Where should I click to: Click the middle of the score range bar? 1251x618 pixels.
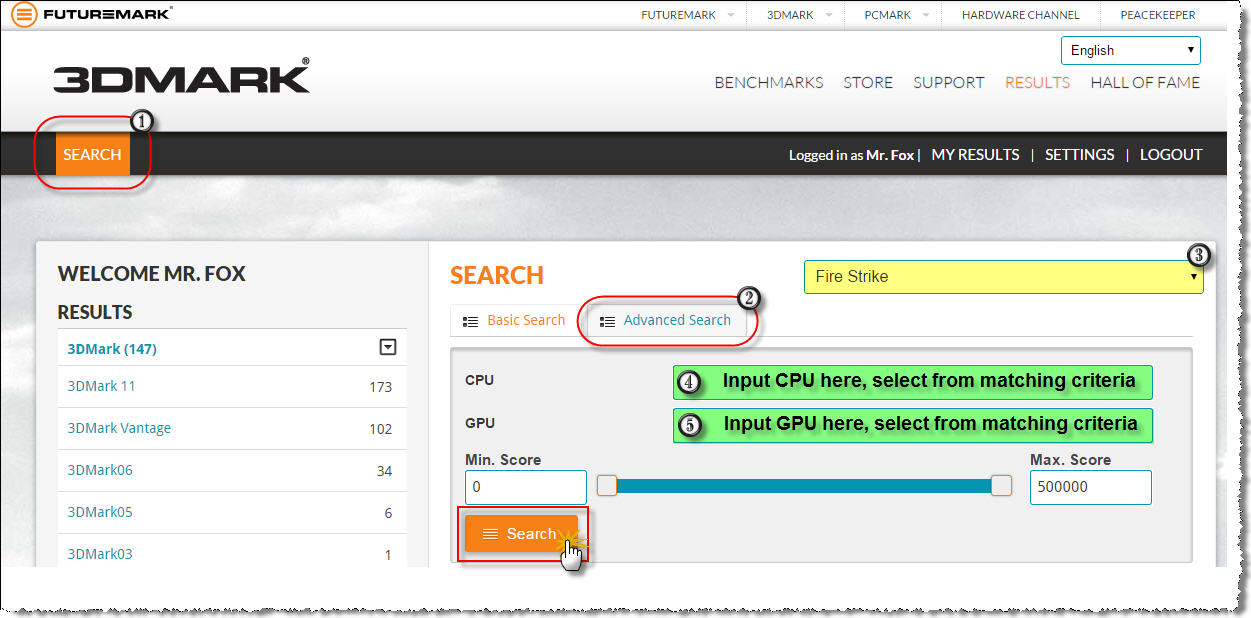(804, 486)
